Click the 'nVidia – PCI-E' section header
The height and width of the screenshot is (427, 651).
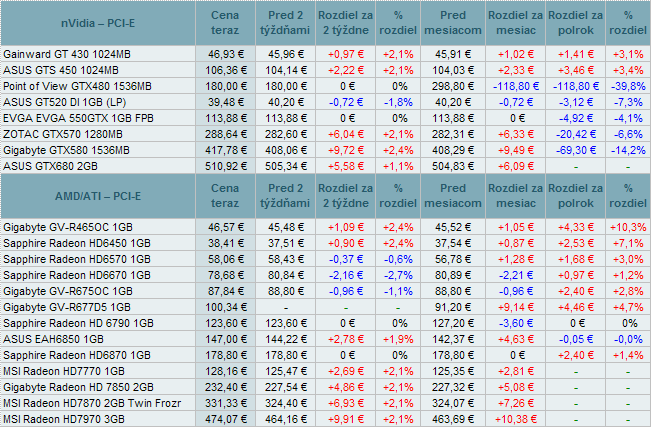[x=98, y=23]
